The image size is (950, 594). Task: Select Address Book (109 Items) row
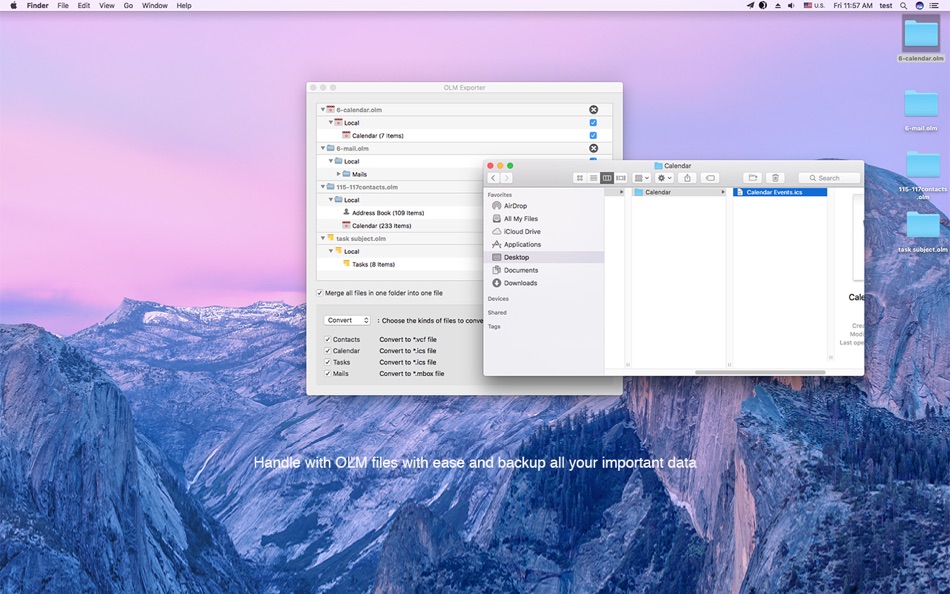coord(388,213)
